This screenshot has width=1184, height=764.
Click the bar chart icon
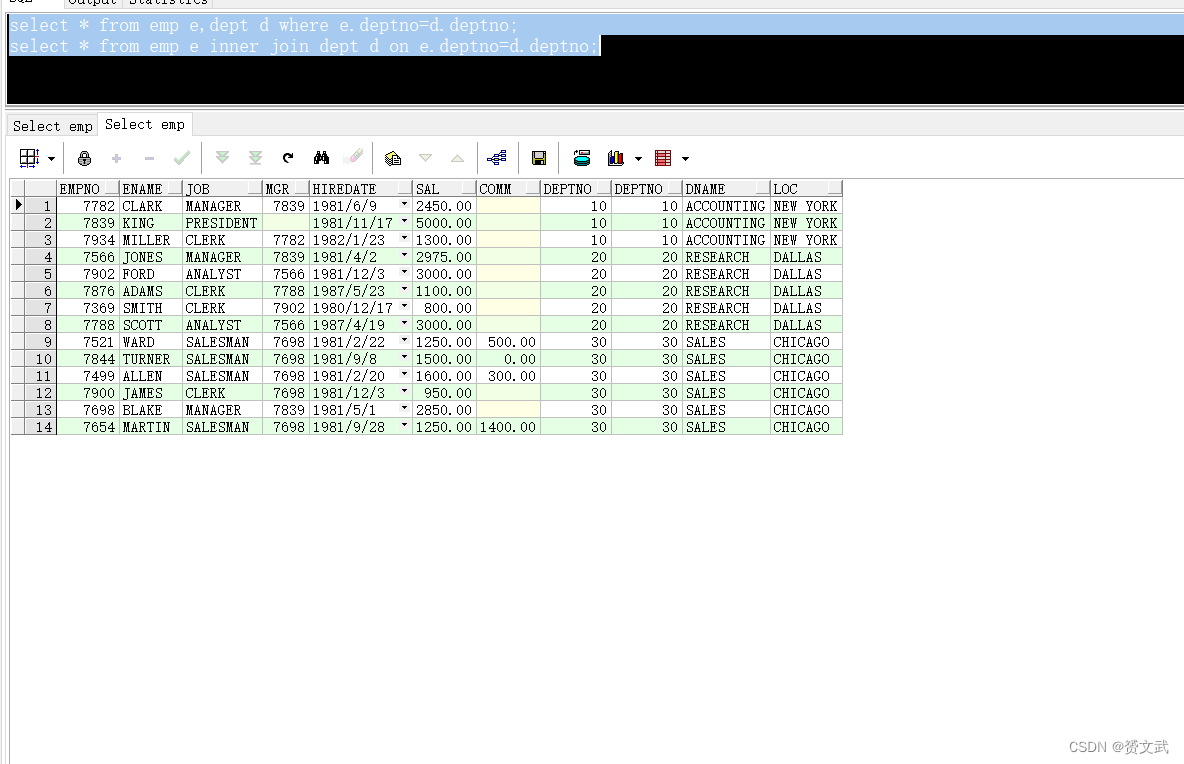(615, 158)
